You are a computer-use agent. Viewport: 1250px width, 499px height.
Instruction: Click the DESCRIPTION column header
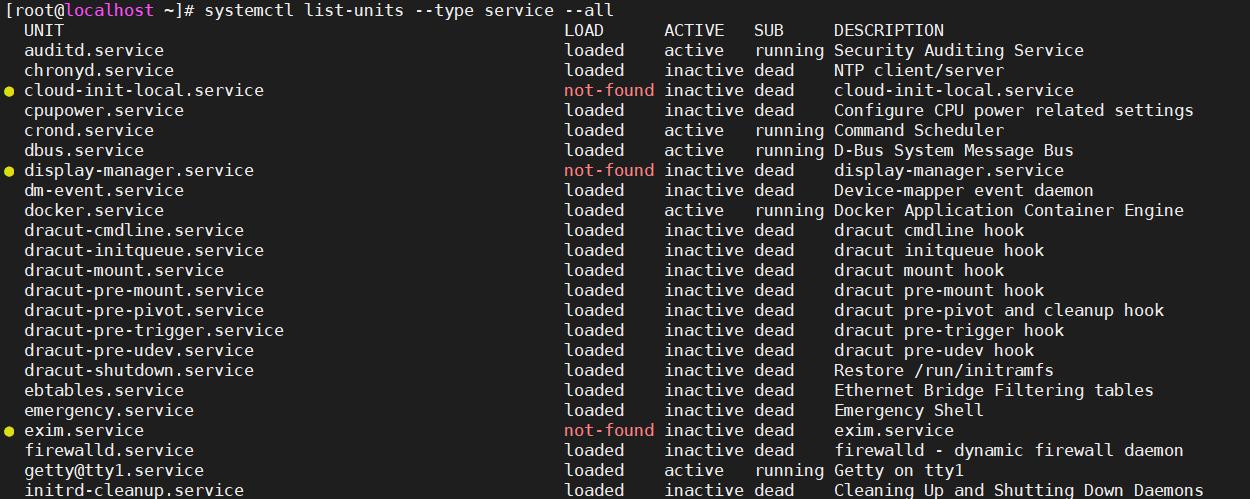[888, 30]
